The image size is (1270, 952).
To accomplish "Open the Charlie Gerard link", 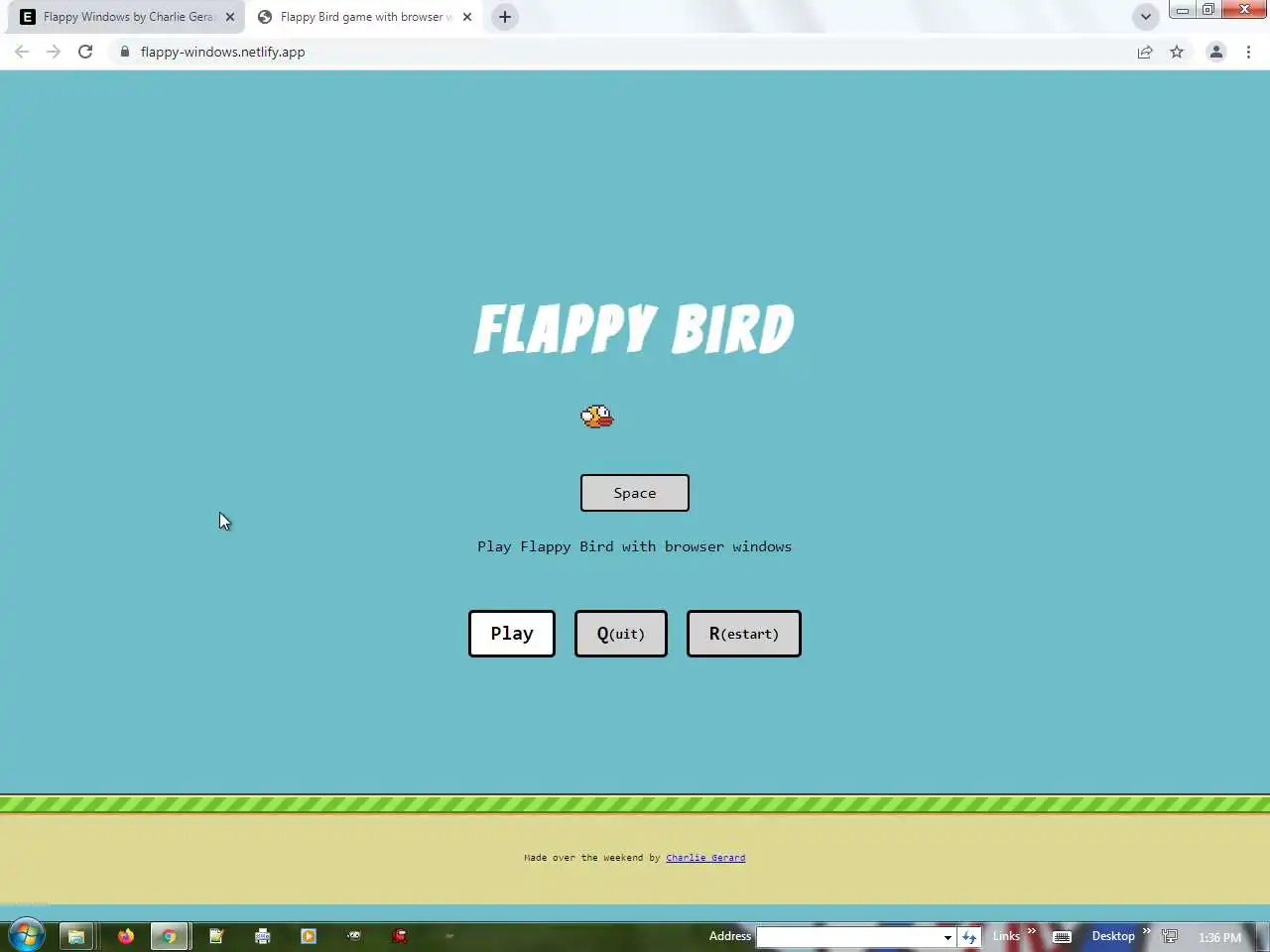I will pos(705,858).
